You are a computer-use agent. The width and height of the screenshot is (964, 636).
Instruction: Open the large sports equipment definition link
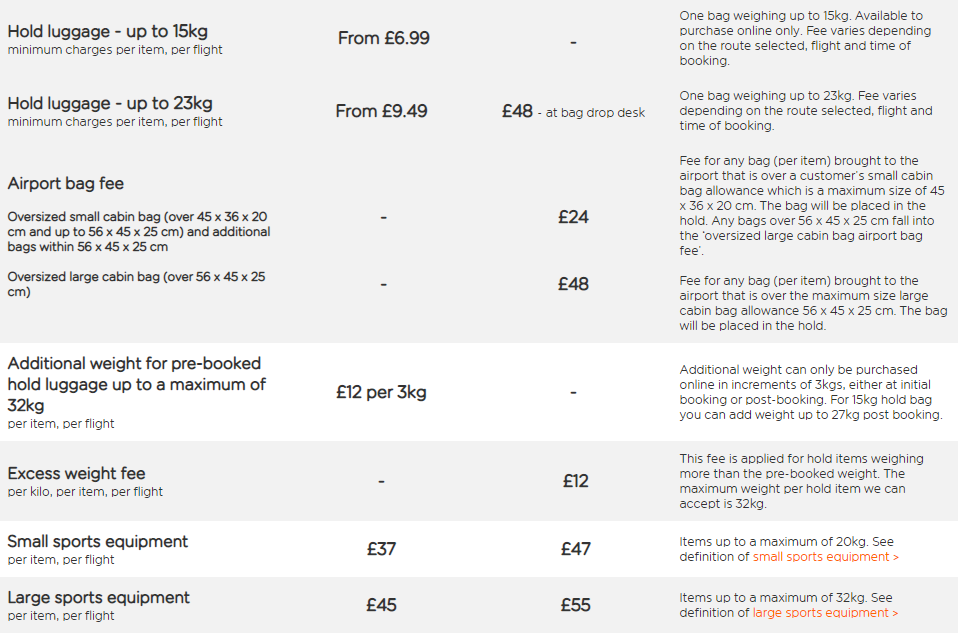[x=825, y=613]
